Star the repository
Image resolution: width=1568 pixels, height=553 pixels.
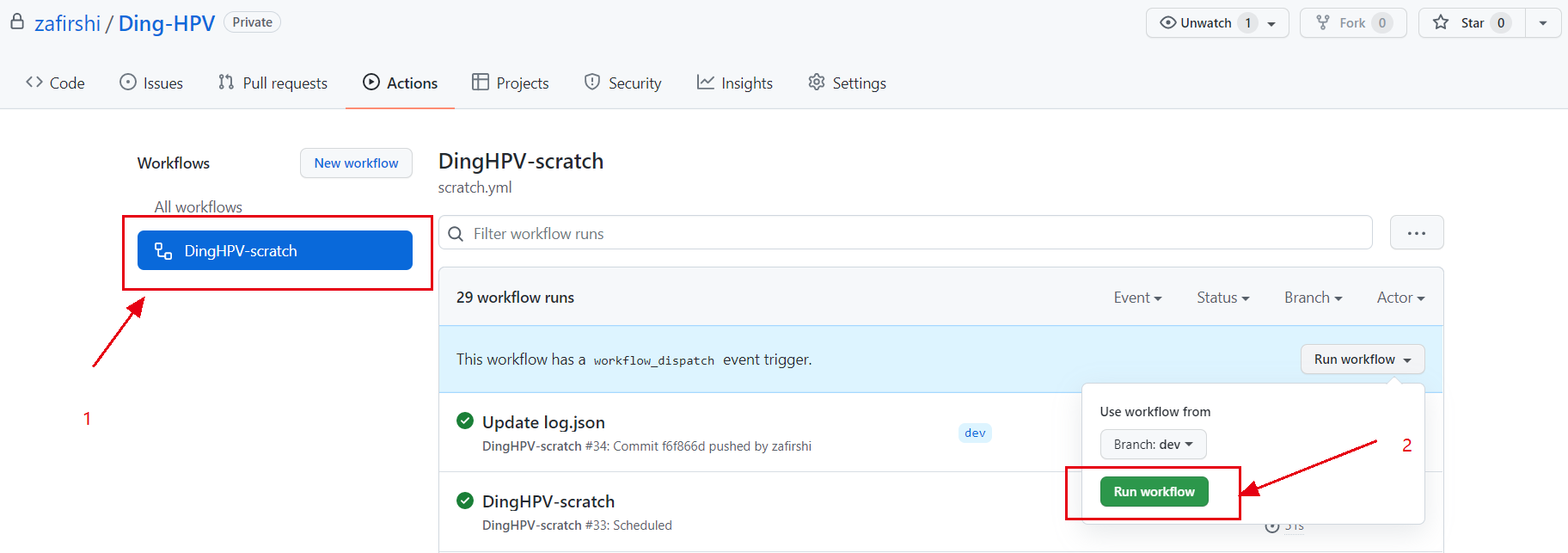[1472, 23]
